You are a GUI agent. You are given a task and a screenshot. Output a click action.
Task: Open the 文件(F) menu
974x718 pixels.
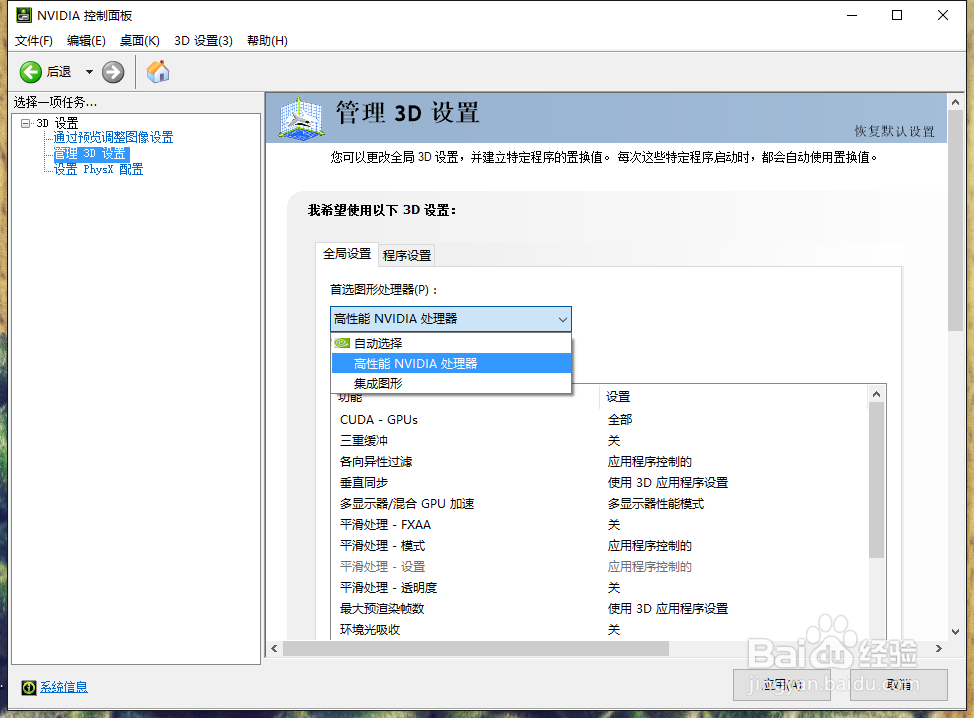click(x=34, y=40)
